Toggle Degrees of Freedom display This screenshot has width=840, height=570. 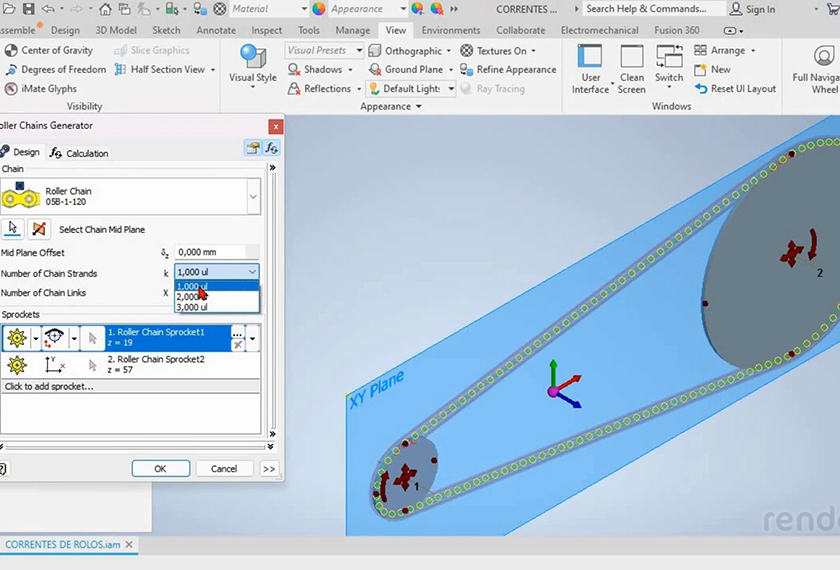[10, 70]
